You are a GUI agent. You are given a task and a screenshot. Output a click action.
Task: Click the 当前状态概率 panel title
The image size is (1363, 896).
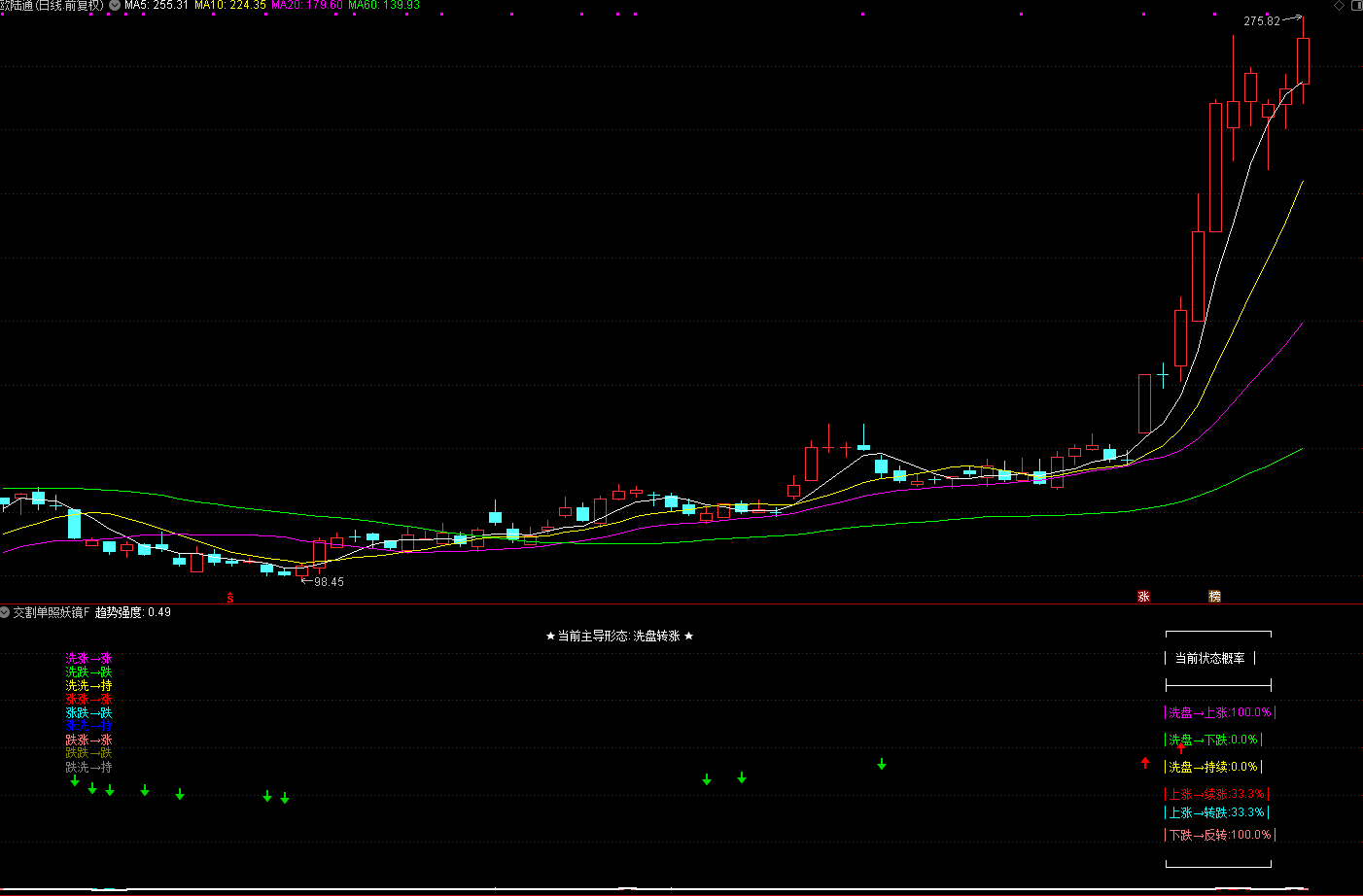click(1210, 658)
